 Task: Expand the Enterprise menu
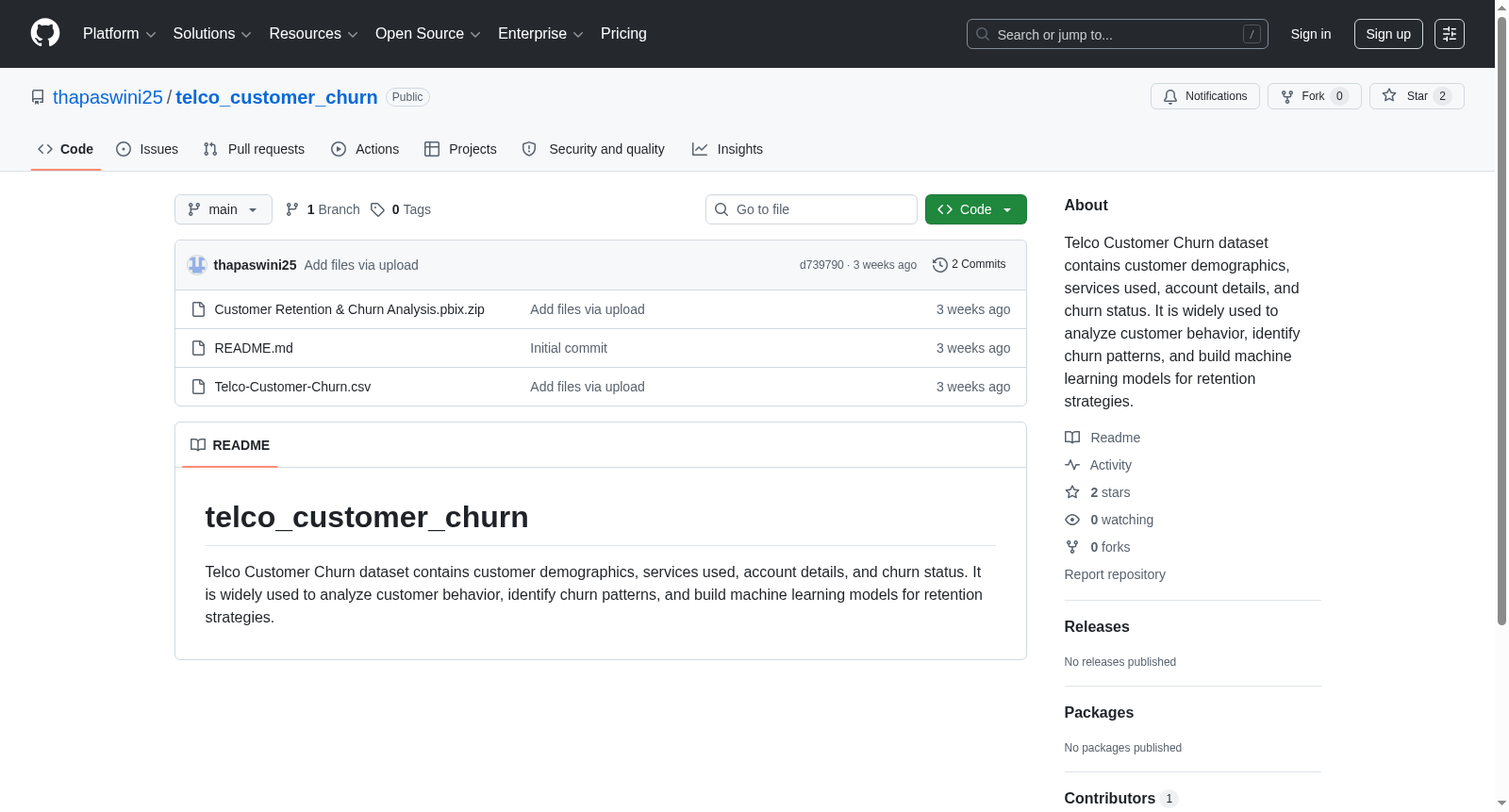click(540, 34)
